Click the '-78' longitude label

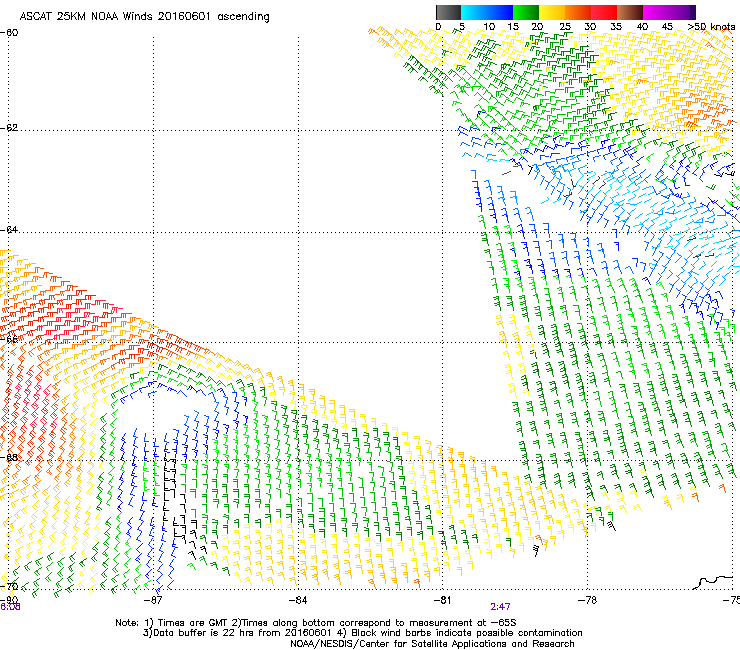(x=588, y=600)
